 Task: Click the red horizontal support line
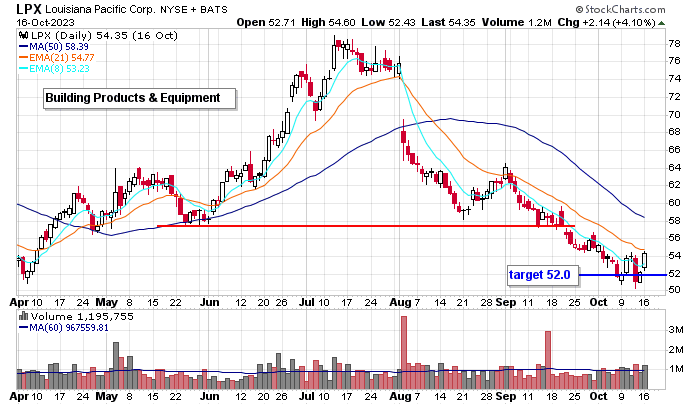point(350,226)
